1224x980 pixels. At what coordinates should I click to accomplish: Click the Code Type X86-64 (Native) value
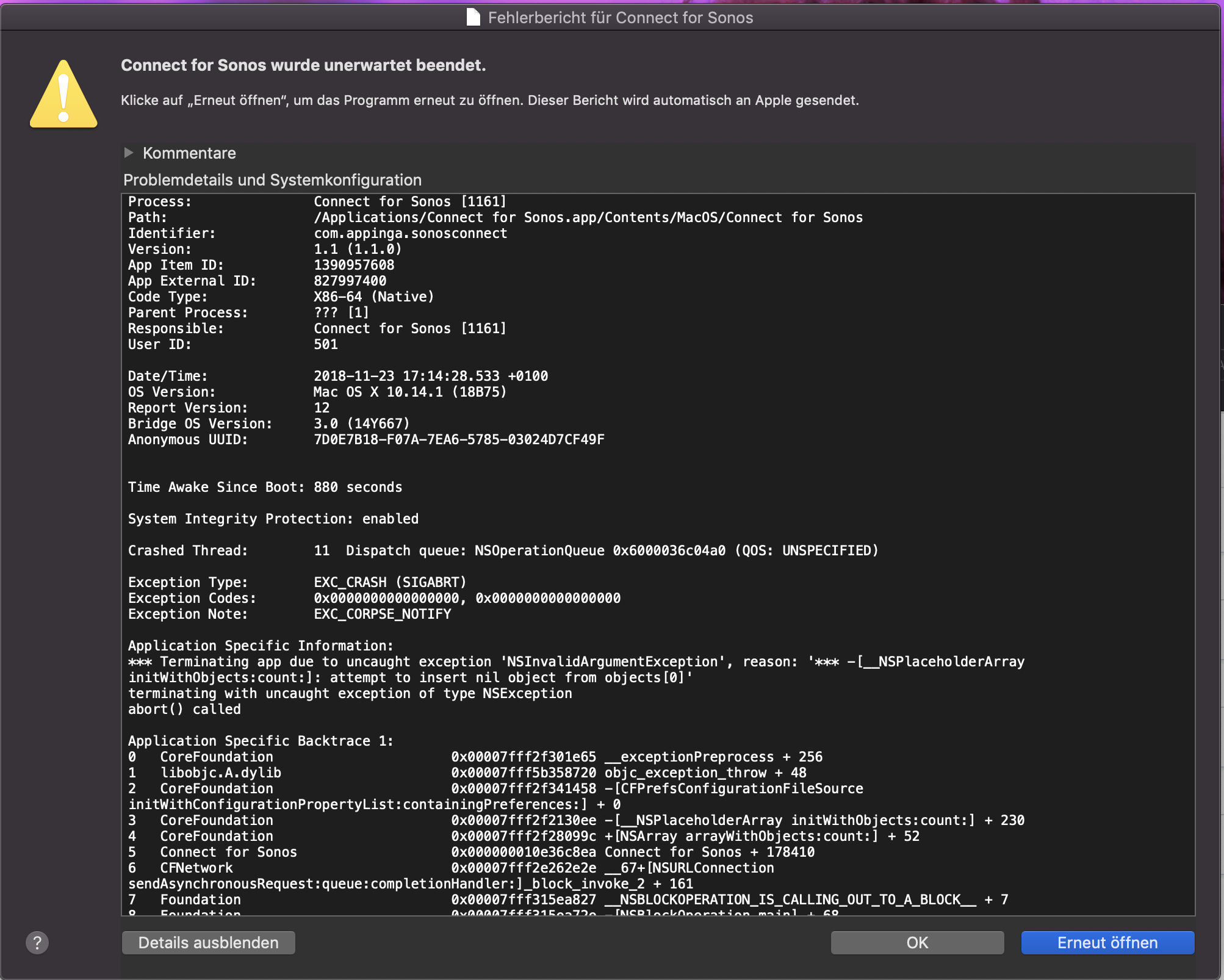click(374, 297)
